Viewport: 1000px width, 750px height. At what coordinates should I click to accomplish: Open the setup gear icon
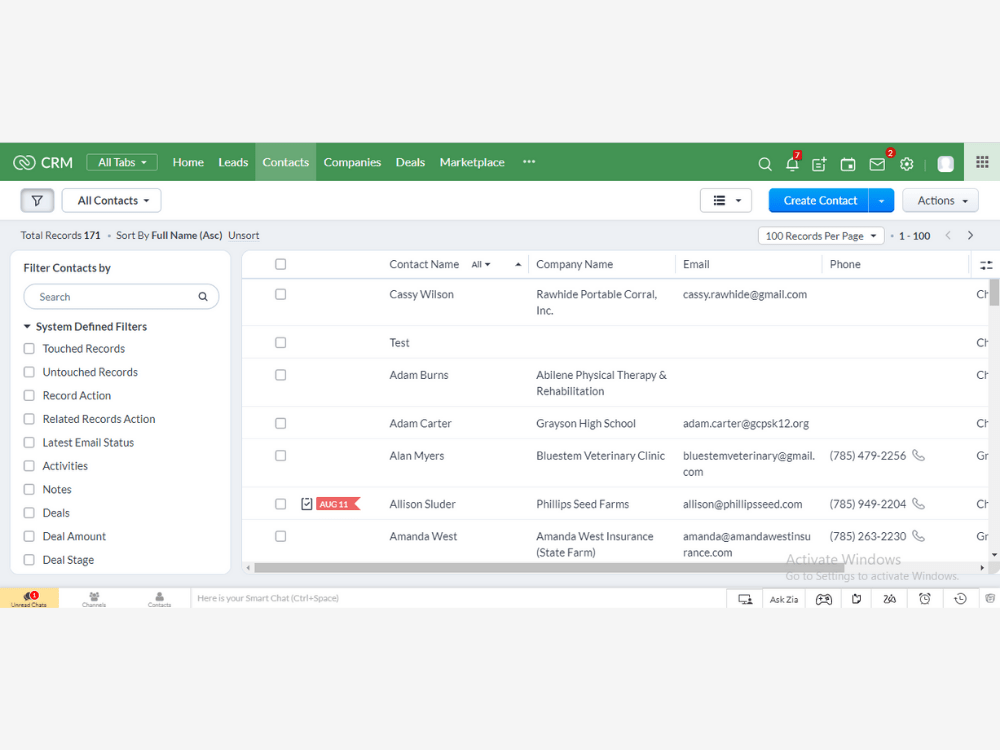[906, 164]
